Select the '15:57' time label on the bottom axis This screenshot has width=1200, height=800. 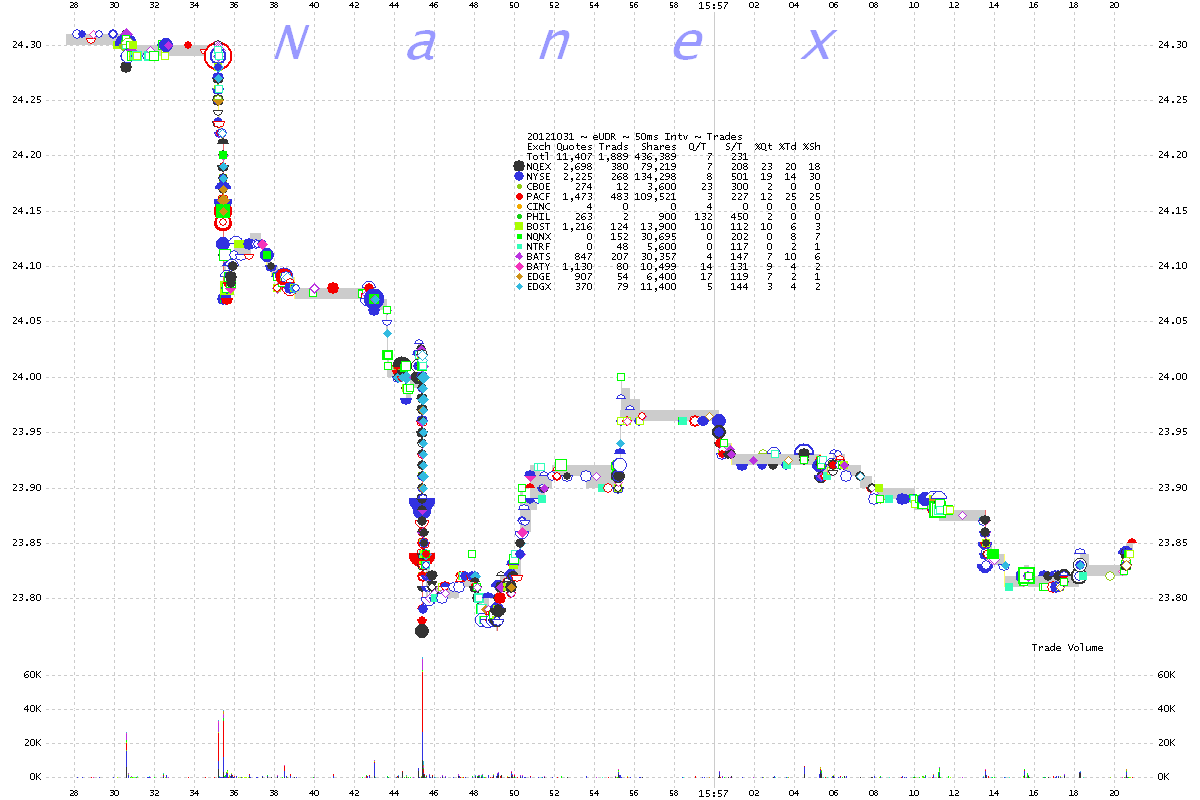714,792
